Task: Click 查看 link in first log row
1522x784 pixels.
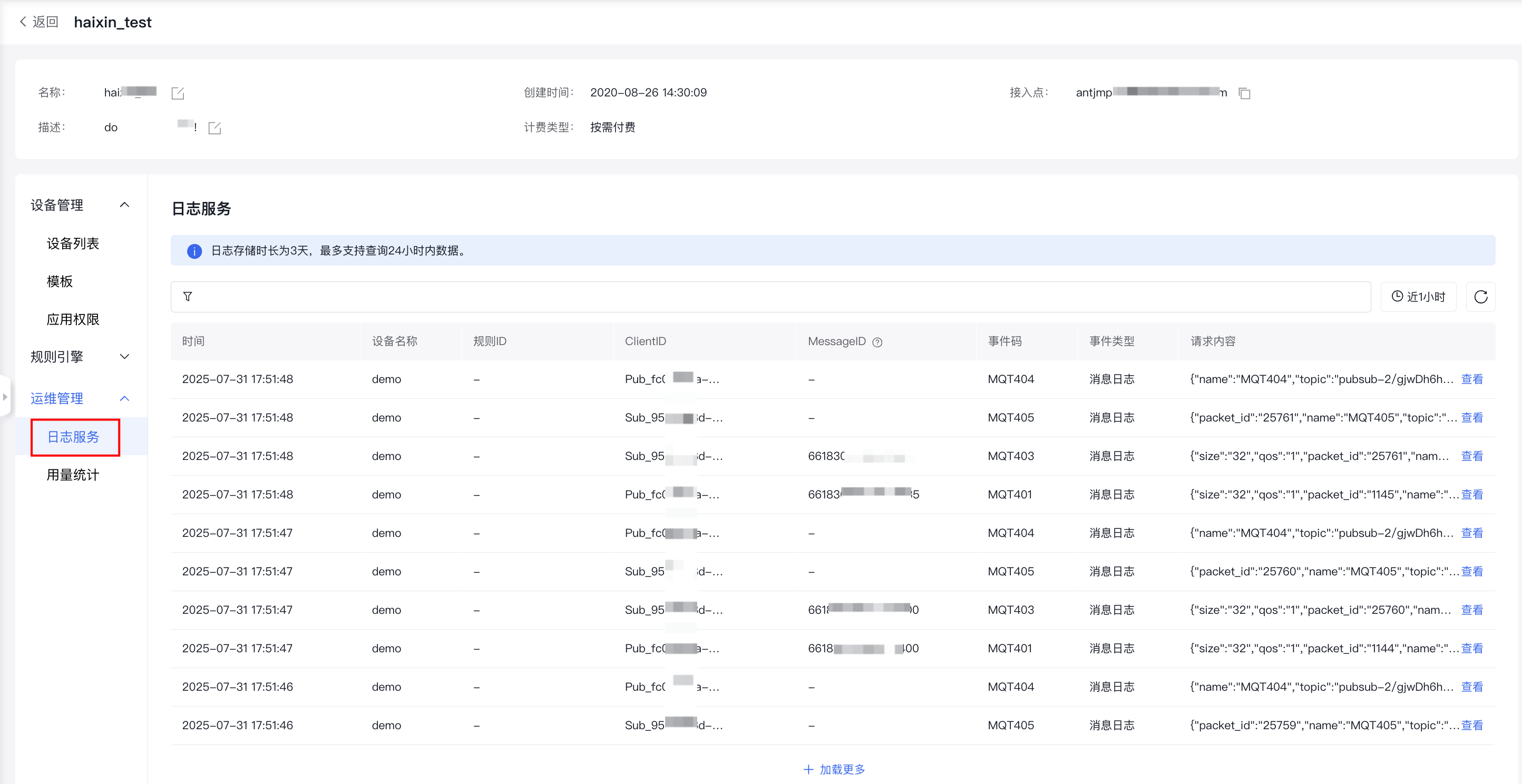Action: 1471,379
